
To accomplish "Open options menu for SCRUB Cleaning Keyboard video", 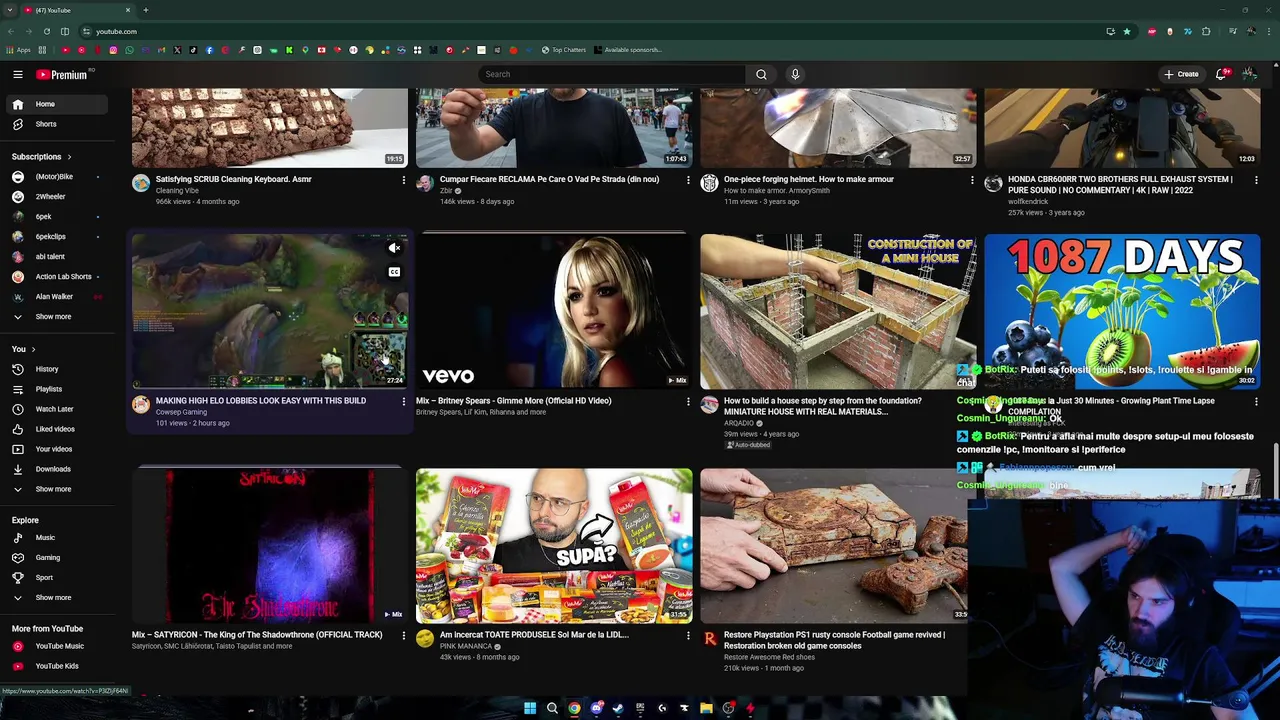I will point(404,180).
